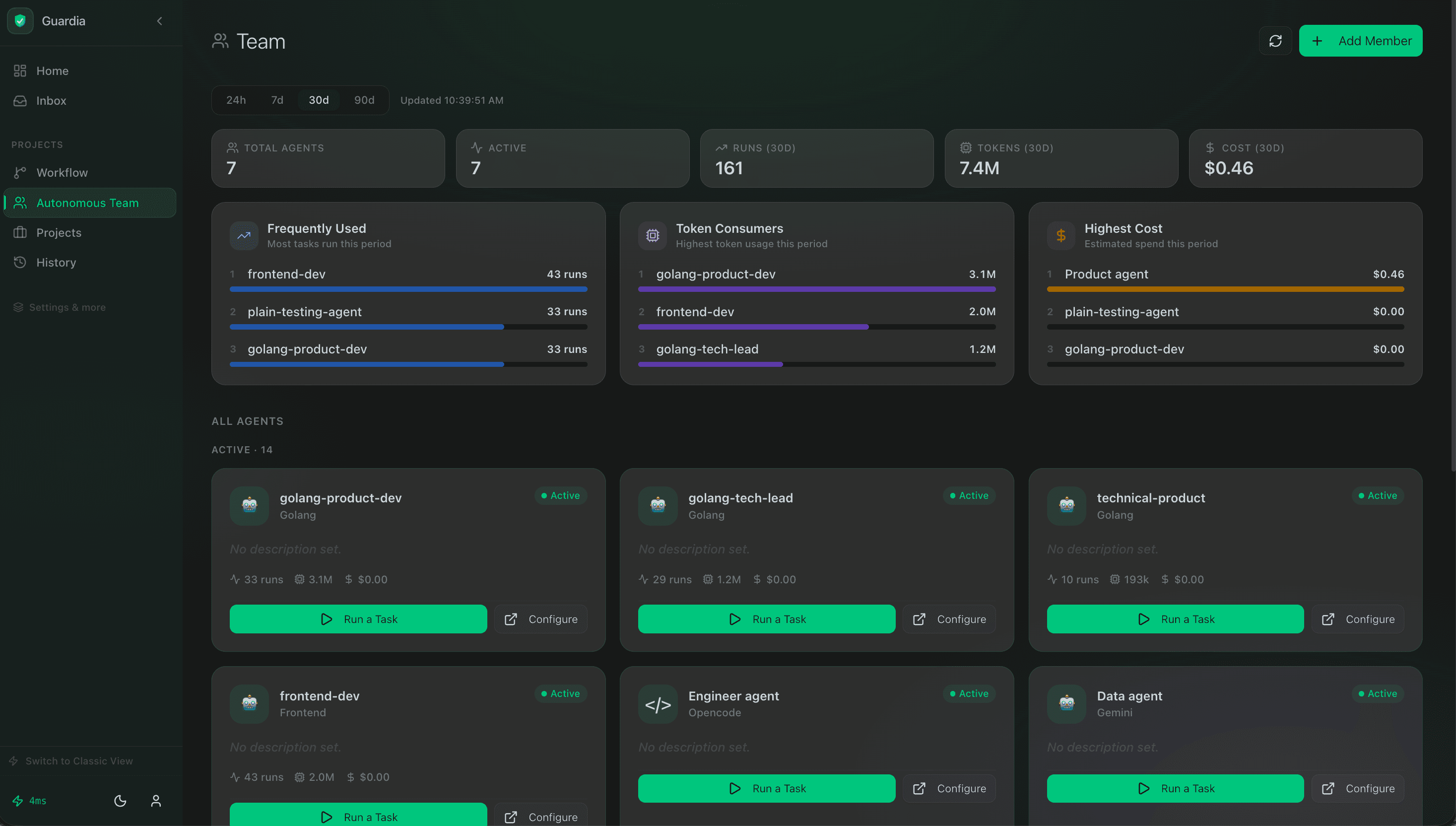Click the Guardia shield logo

pos(20,21)
